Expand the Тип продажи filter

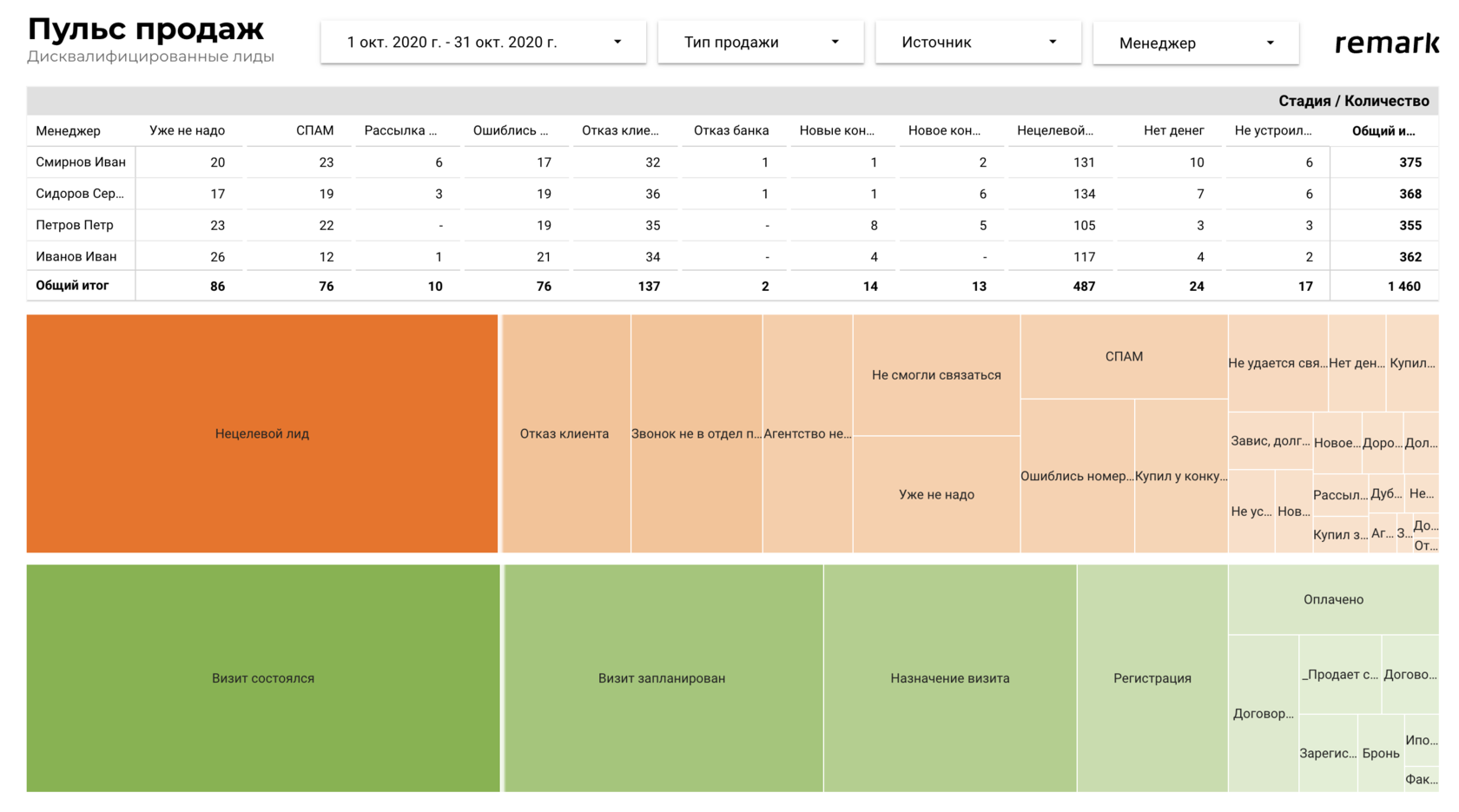tap(761, 42)
